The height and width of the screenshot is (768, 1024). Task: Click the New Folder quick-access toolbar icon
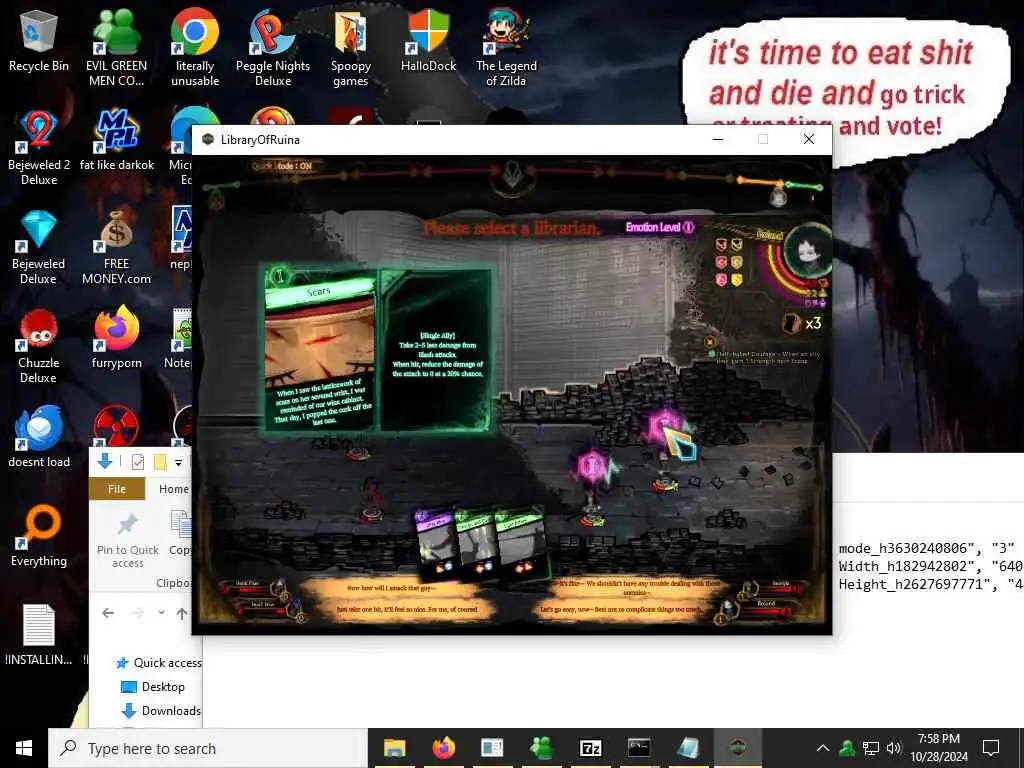tap(159, 462)
